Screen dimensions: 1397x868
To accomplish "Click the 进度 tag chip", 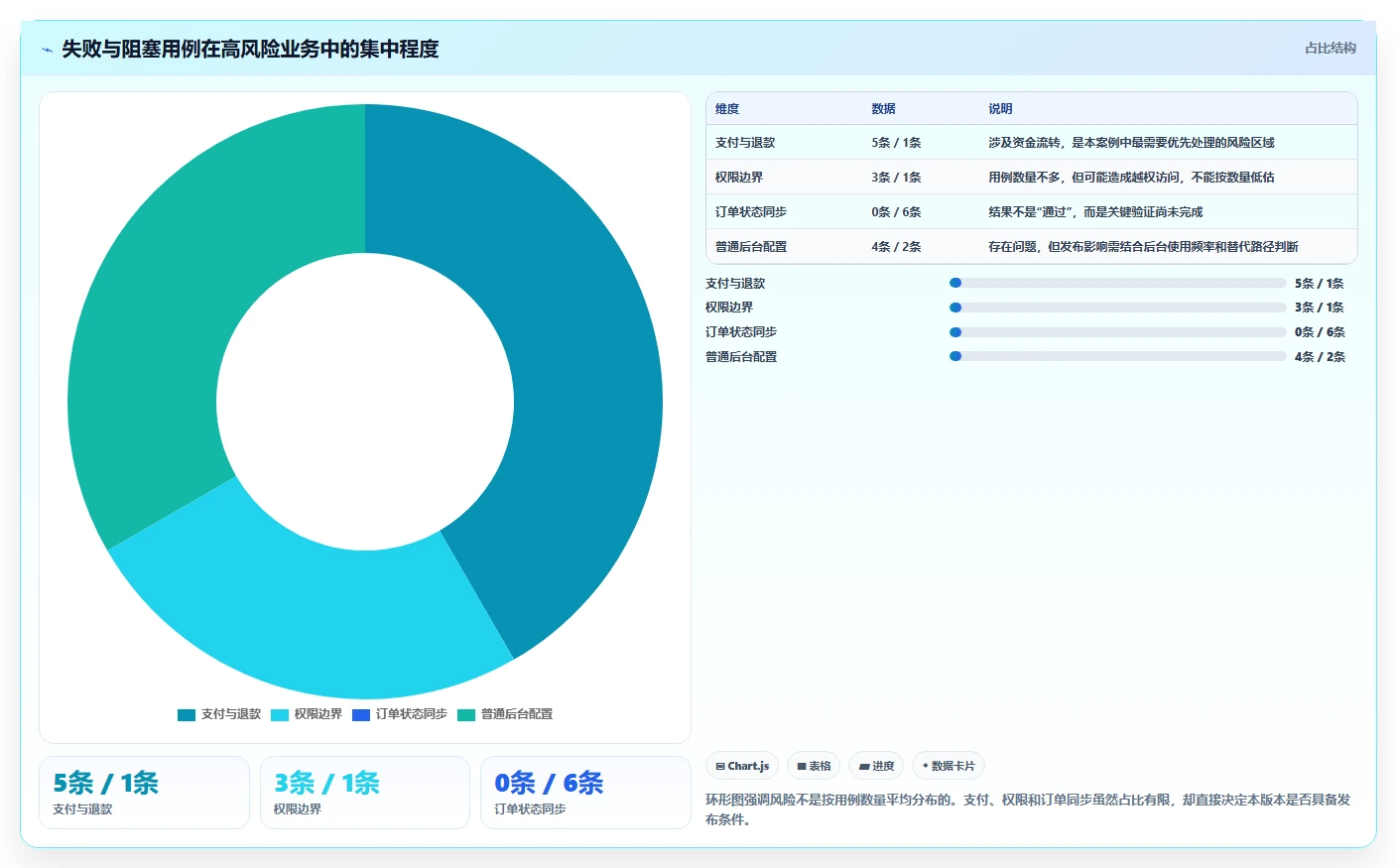I will [876, 766].
